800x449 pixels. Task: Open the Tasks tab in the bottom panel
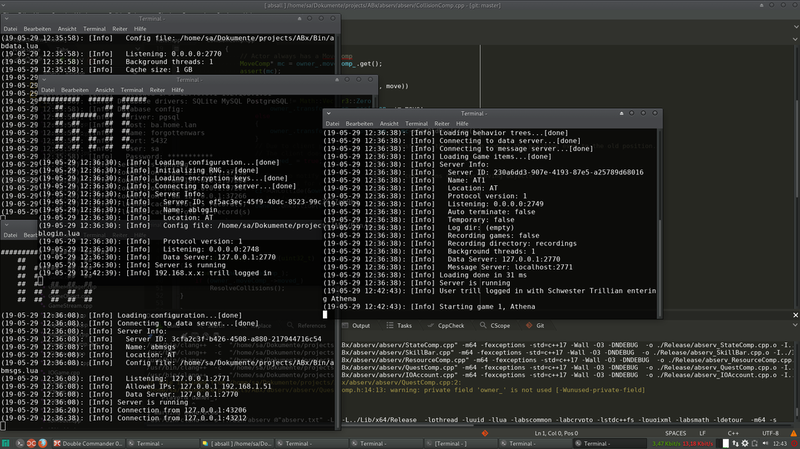[399, 326]
